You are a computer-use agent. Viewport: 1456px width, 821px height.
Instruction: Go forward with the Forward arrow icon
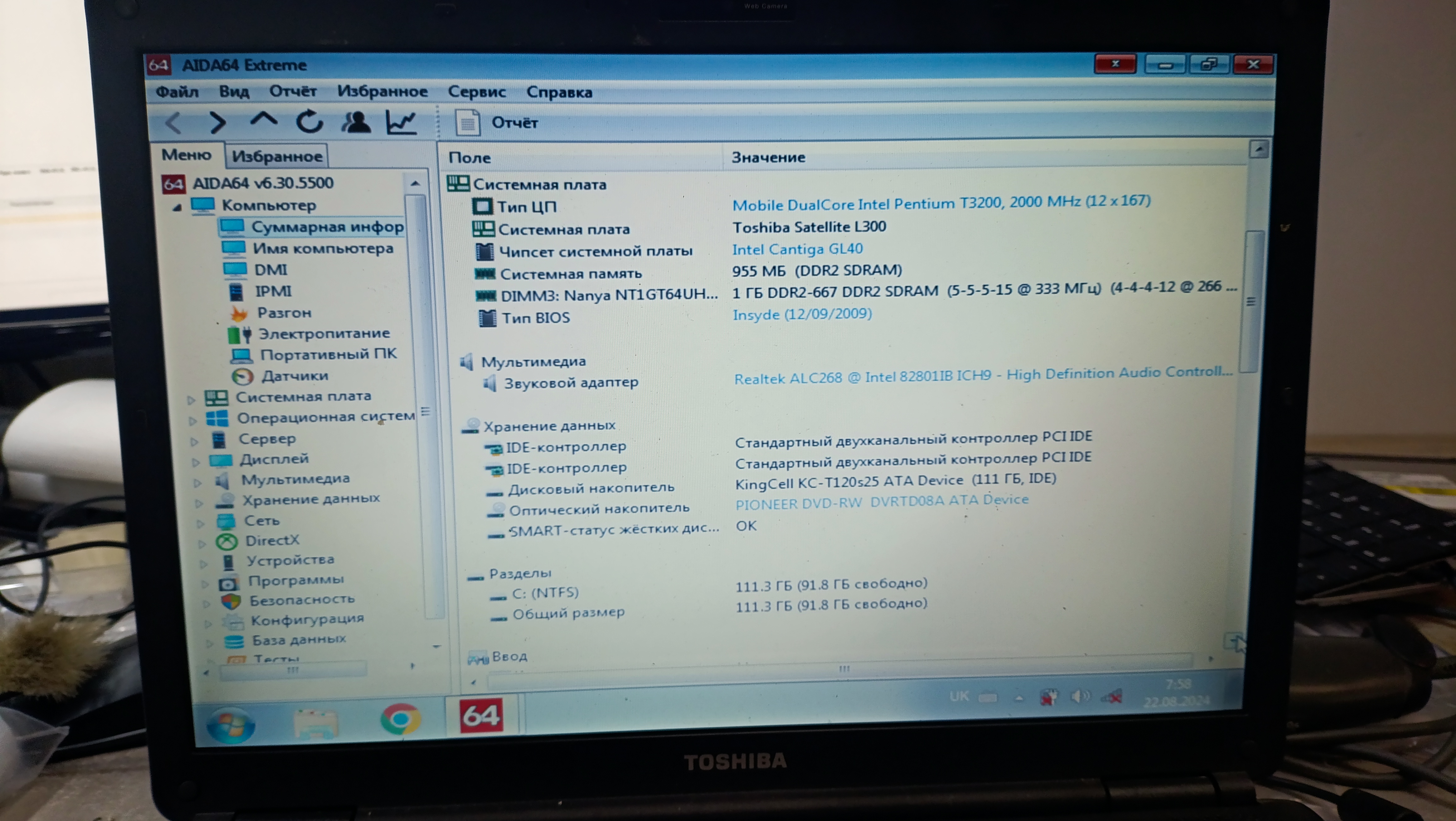(x=217, y=122)
